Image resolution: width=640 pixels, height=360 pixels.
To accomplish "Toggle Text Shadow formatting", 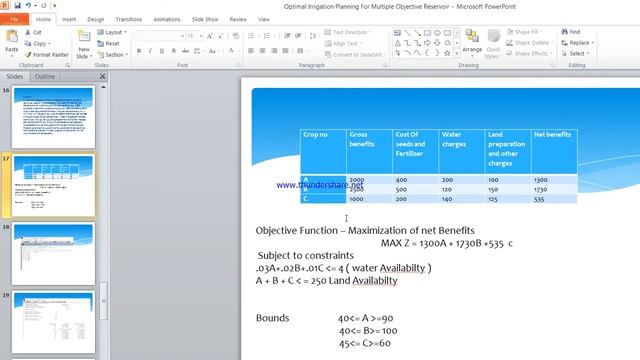I will 173,51.
